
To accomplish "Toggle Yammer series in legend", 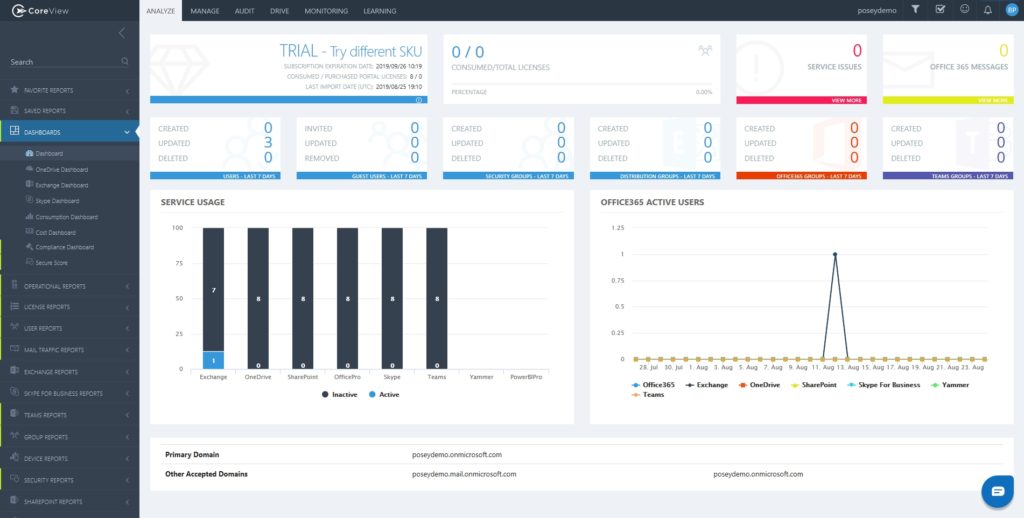I will (x=950, y=385).
